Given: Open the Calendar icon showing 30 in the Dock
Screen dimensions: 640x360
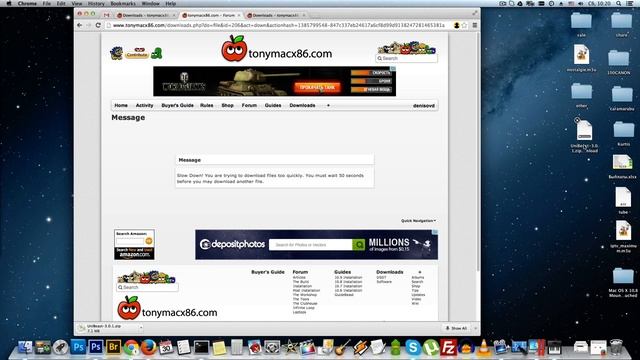Looking at the screenshot, I should (166, 347).
